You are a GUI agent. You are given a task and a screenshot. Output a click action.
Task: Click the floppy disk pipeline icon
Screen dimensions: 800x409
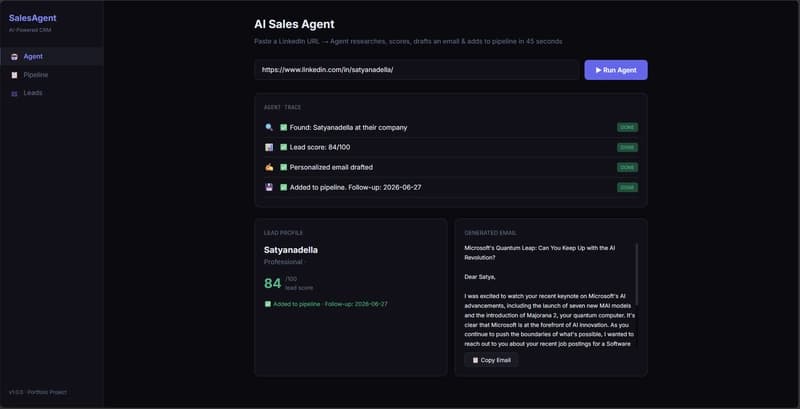[269, 187]
